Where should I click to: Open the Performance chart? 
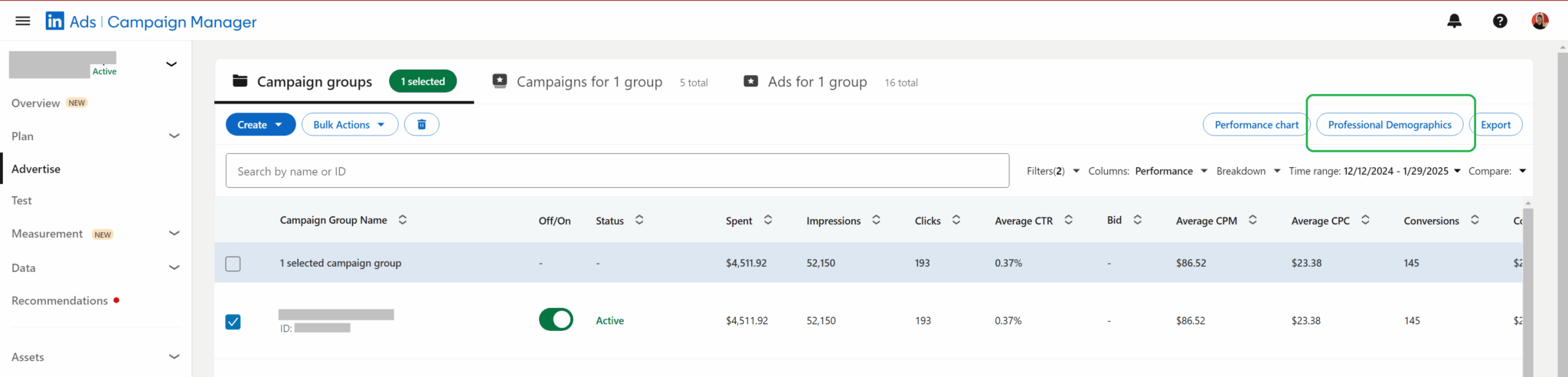tap(1256, 124)
